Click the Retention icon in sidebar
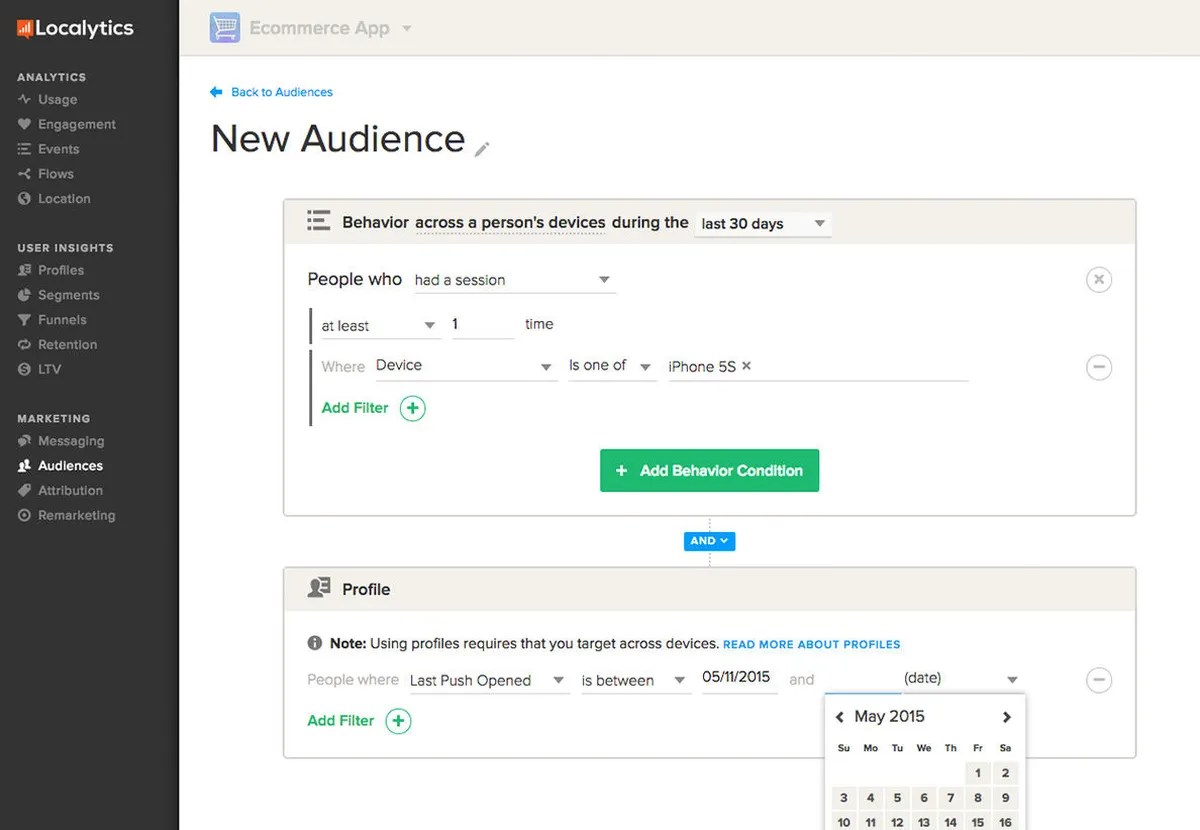 pyautogui.click(x=25, y=344)
